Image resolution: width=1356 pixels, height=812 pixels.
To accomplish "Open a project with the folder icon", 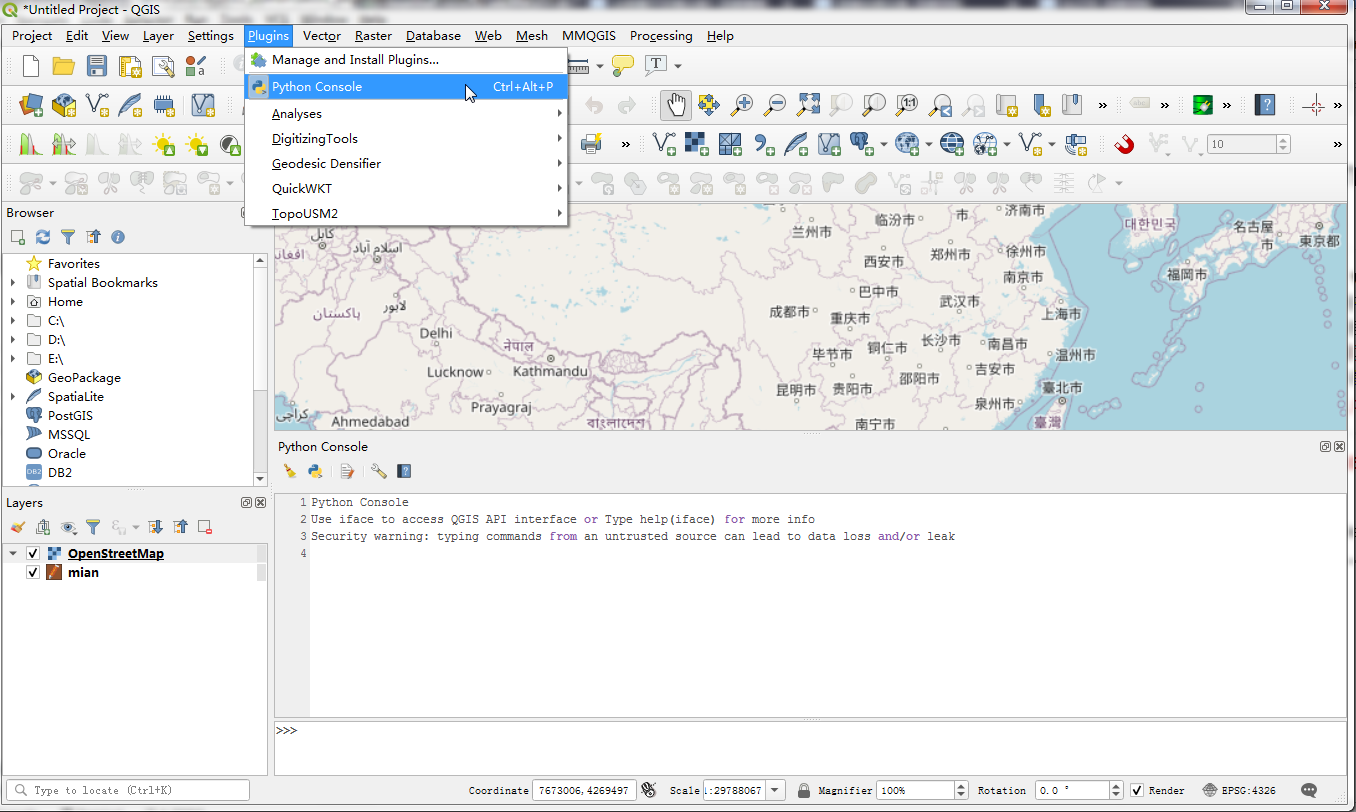I will point(64,66).
